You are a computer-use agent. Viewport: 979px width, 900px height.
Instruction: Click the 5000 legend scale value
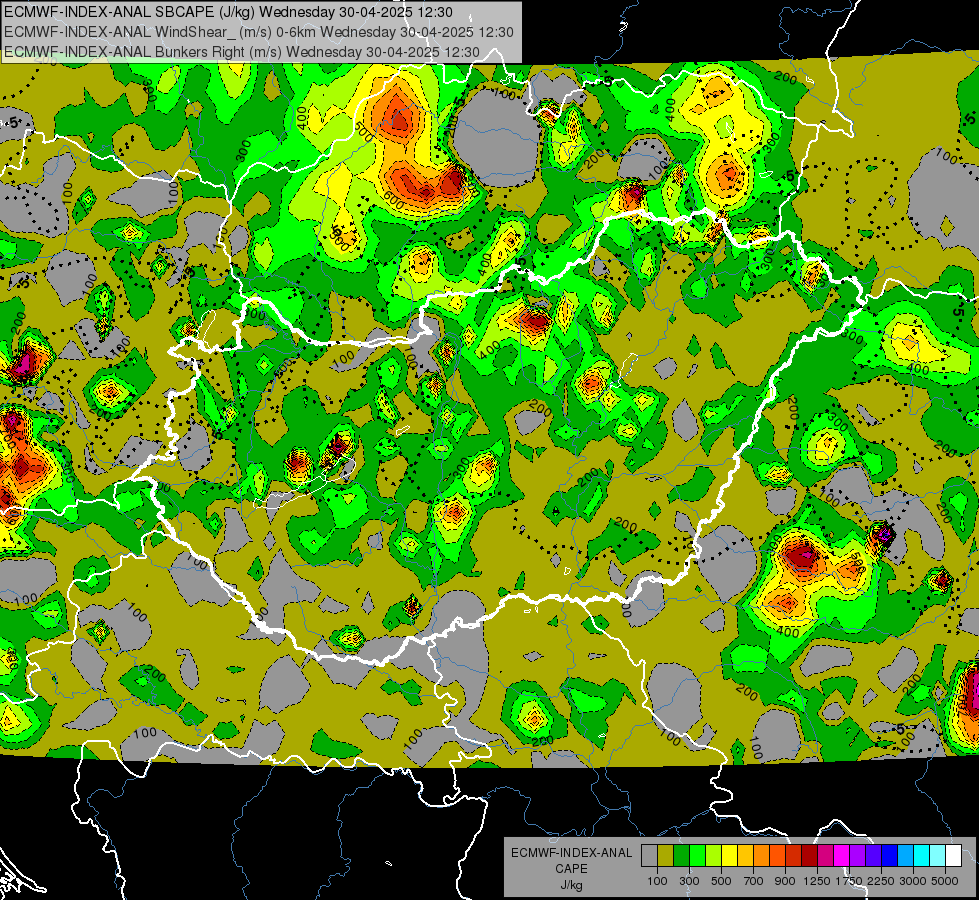click(x=945, y=881)
